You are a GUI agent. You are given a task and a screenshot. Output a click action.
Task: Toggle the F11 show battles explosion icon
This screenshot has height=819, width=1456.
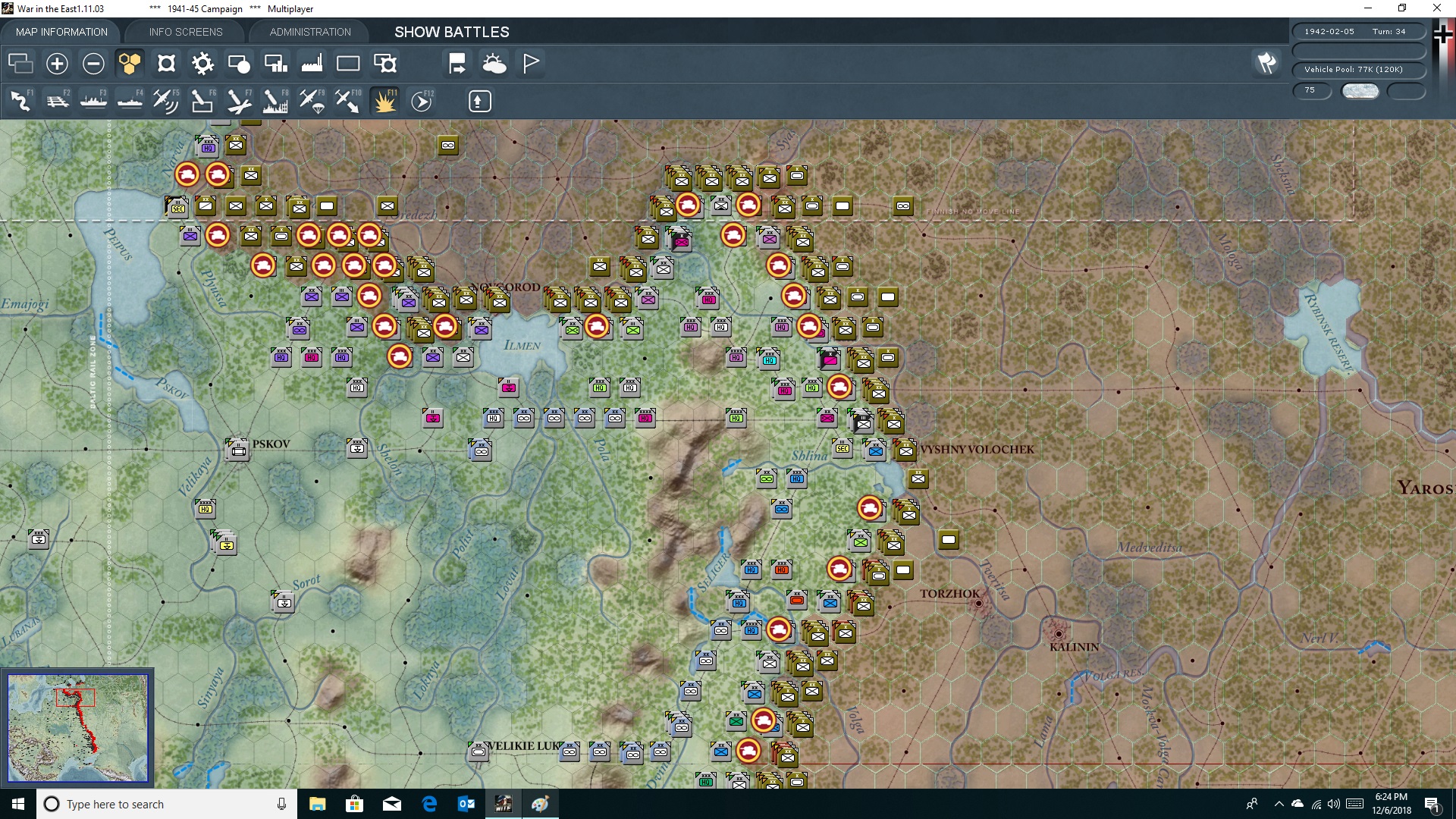point(385,100)
